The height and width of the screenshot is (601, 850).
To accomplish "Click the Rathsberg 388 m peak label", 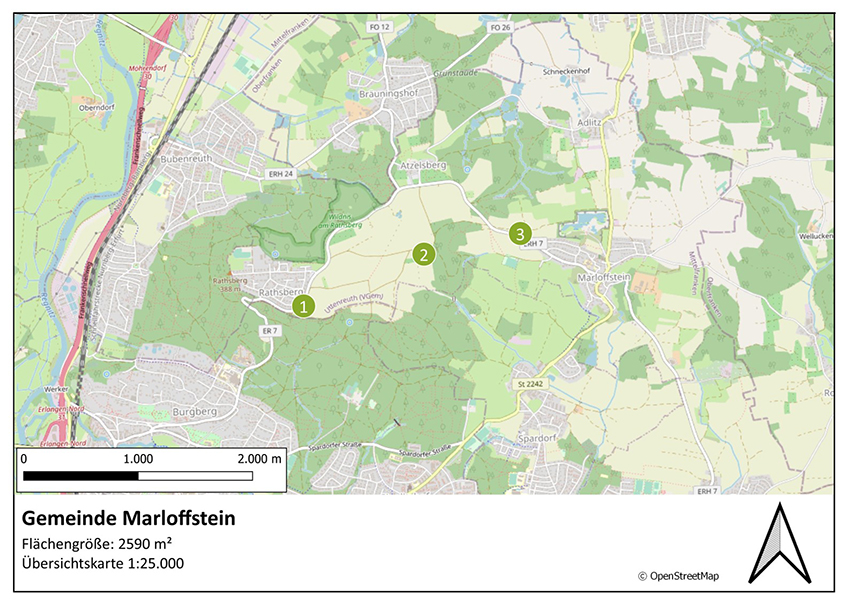I will [230, 285].
